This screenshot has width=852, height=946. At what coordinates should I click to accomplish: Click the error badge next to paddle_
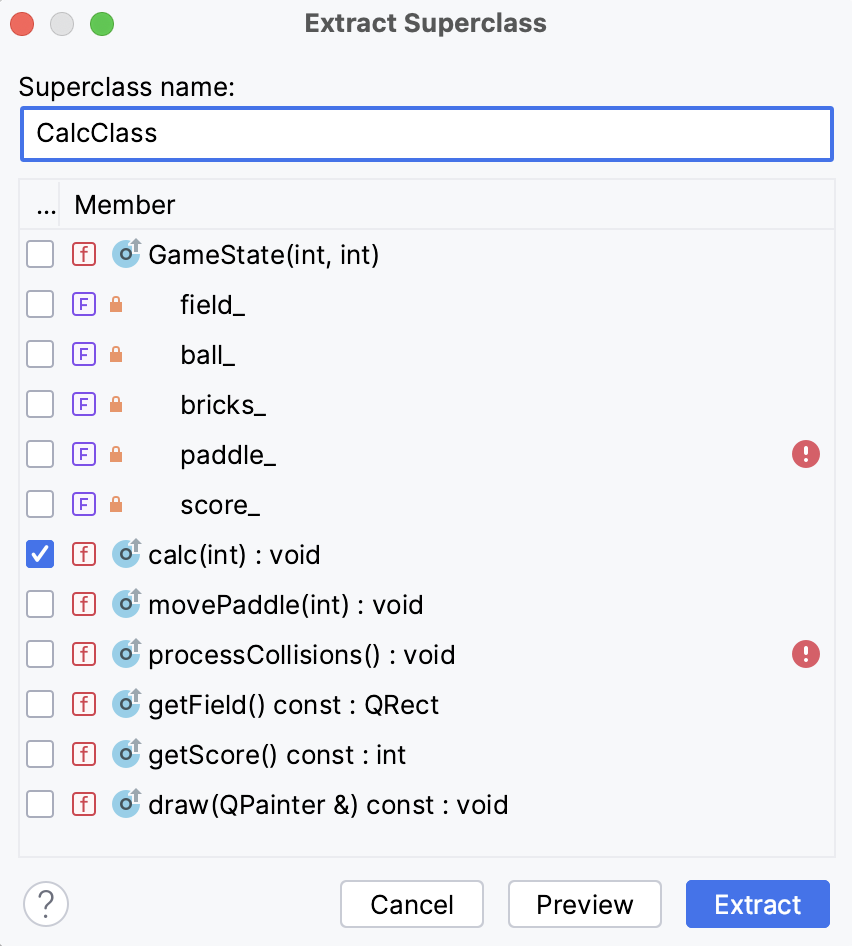(806, 454)
